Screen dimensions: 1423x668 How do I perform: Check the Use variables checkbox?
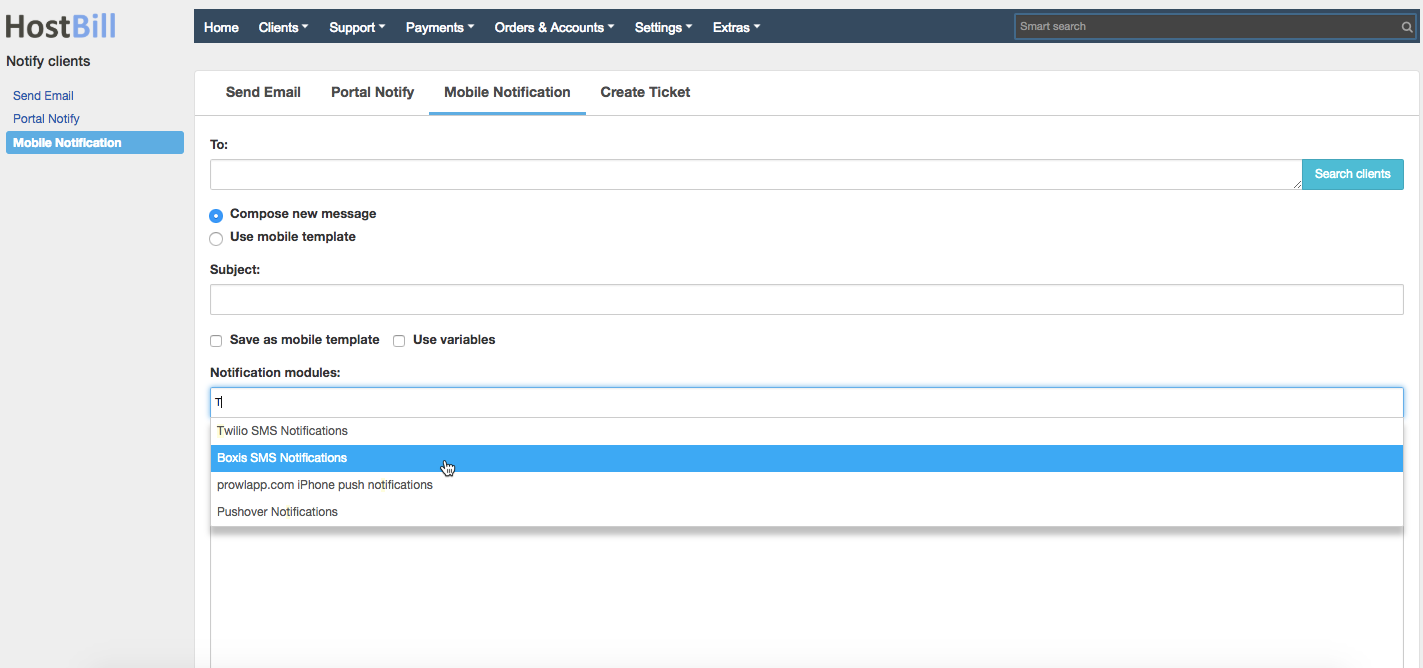coord(399,340)
